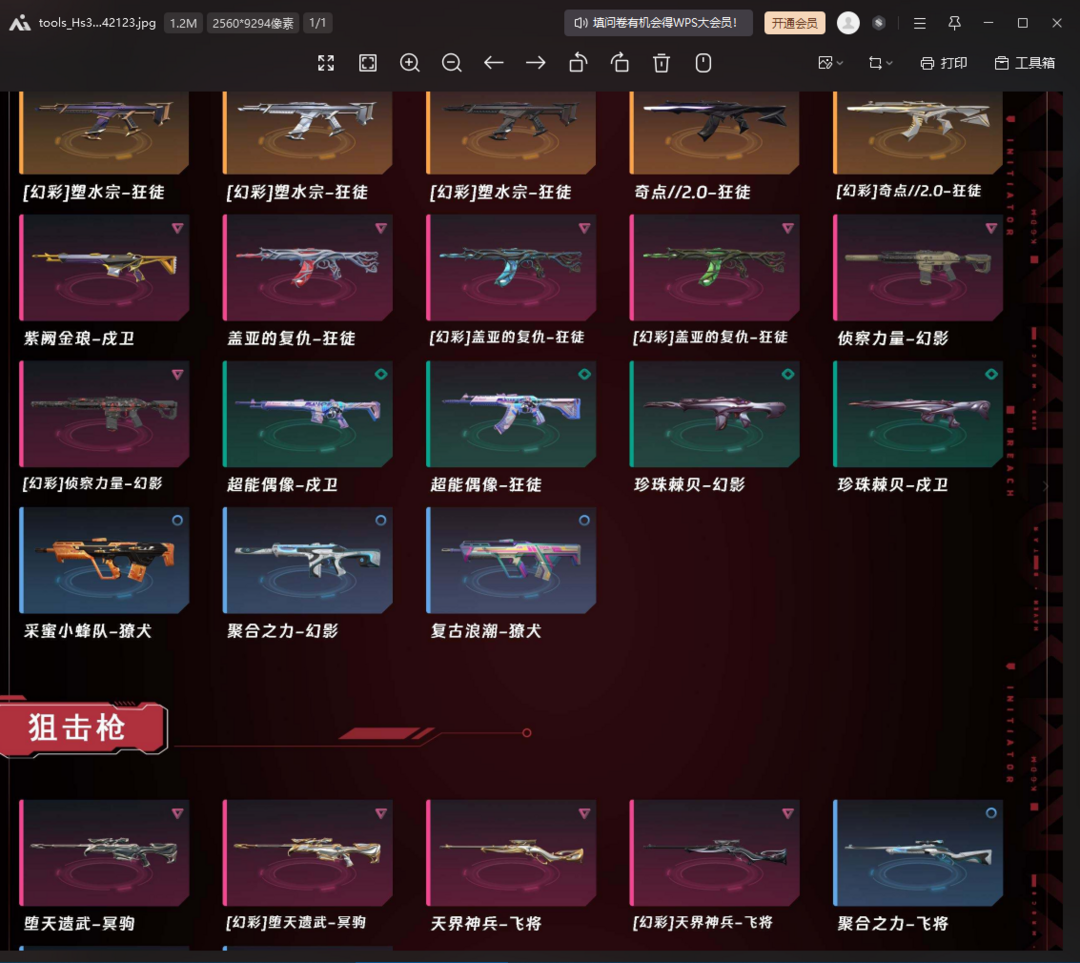Click the 超能偶像-戍卫 label
Screen dimensions: 1080x963
click(x=282, y=485)
